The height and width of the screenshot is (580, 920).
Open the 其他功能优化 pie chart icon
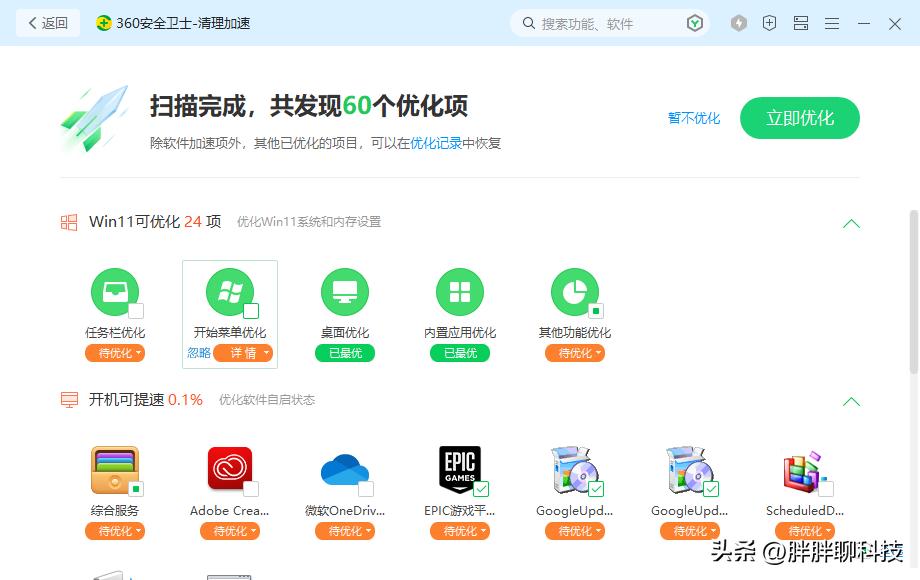pos(574,291)
